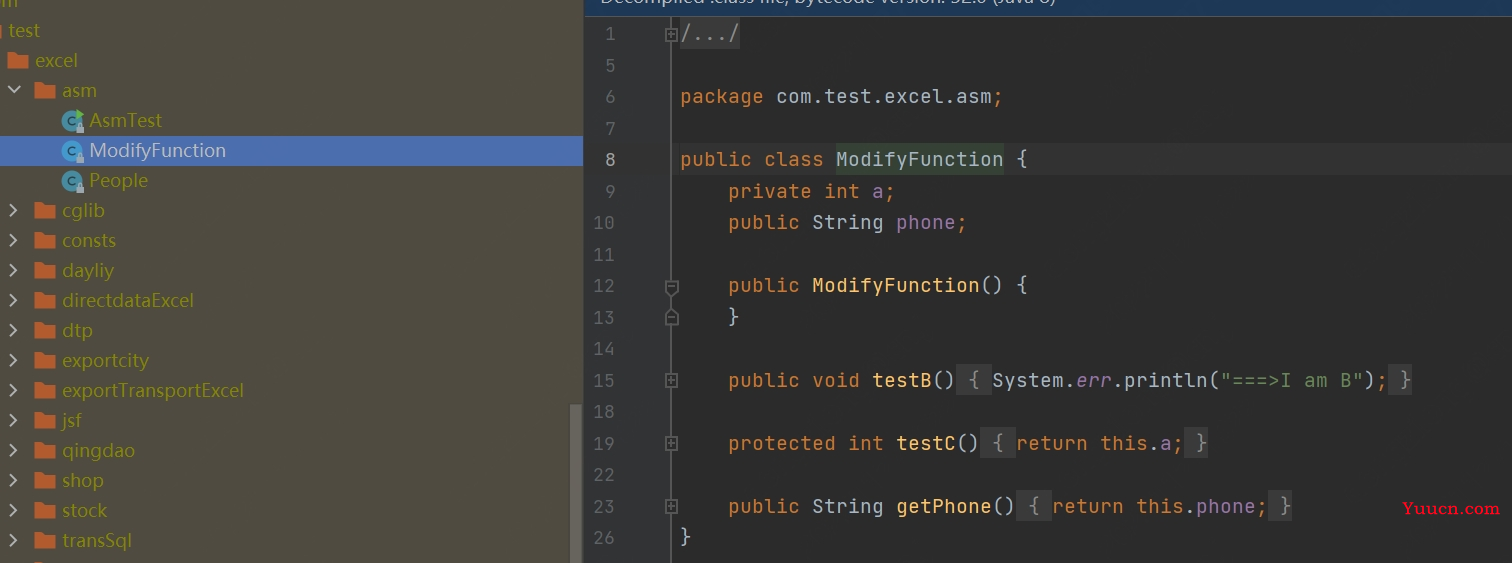Screen dimensions: 1512x563
Task: Expand the shop folder
Action: coord(13,480)
